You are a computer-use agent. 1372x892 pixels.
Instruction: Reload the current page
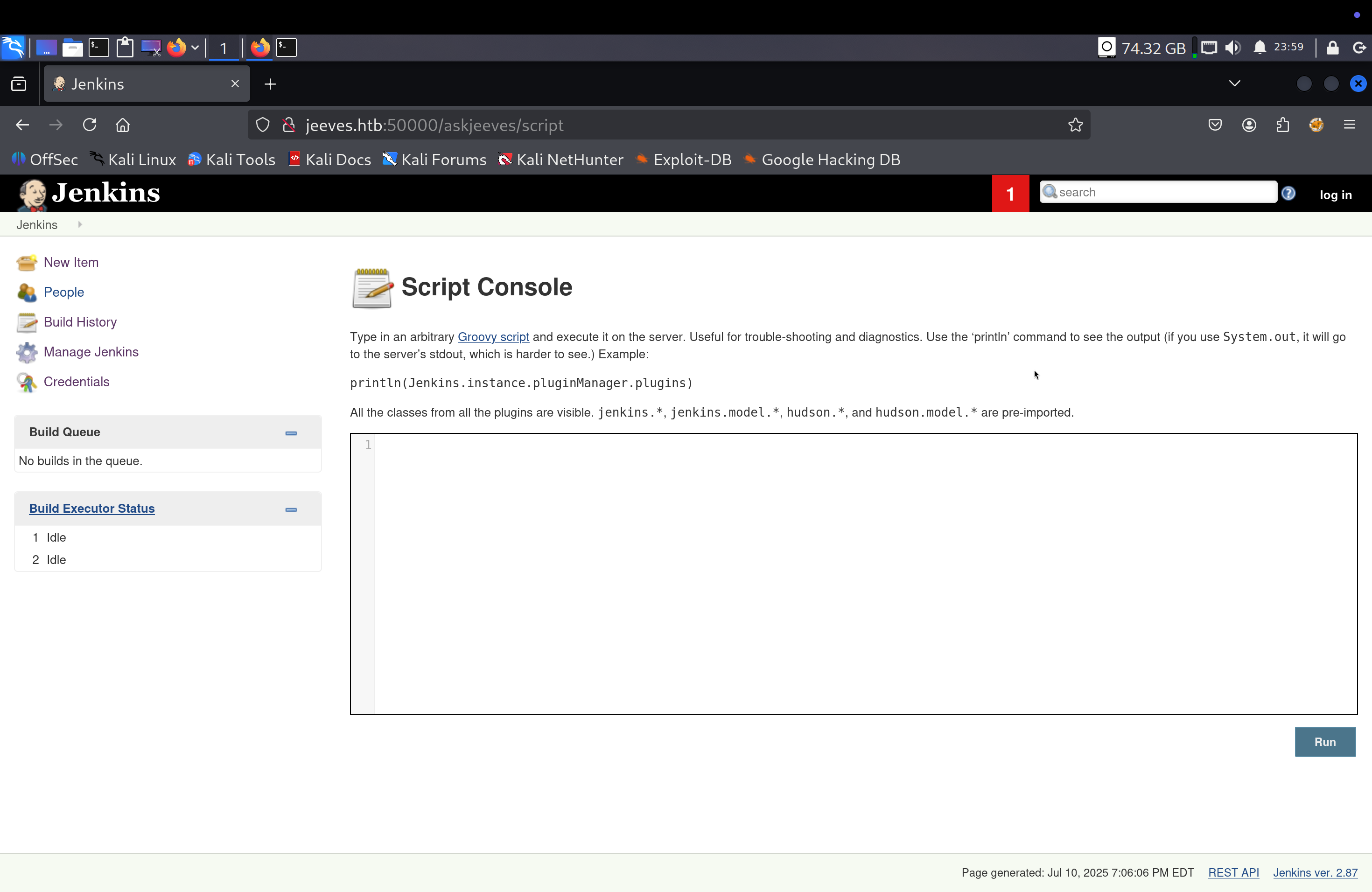click(89, 125)
